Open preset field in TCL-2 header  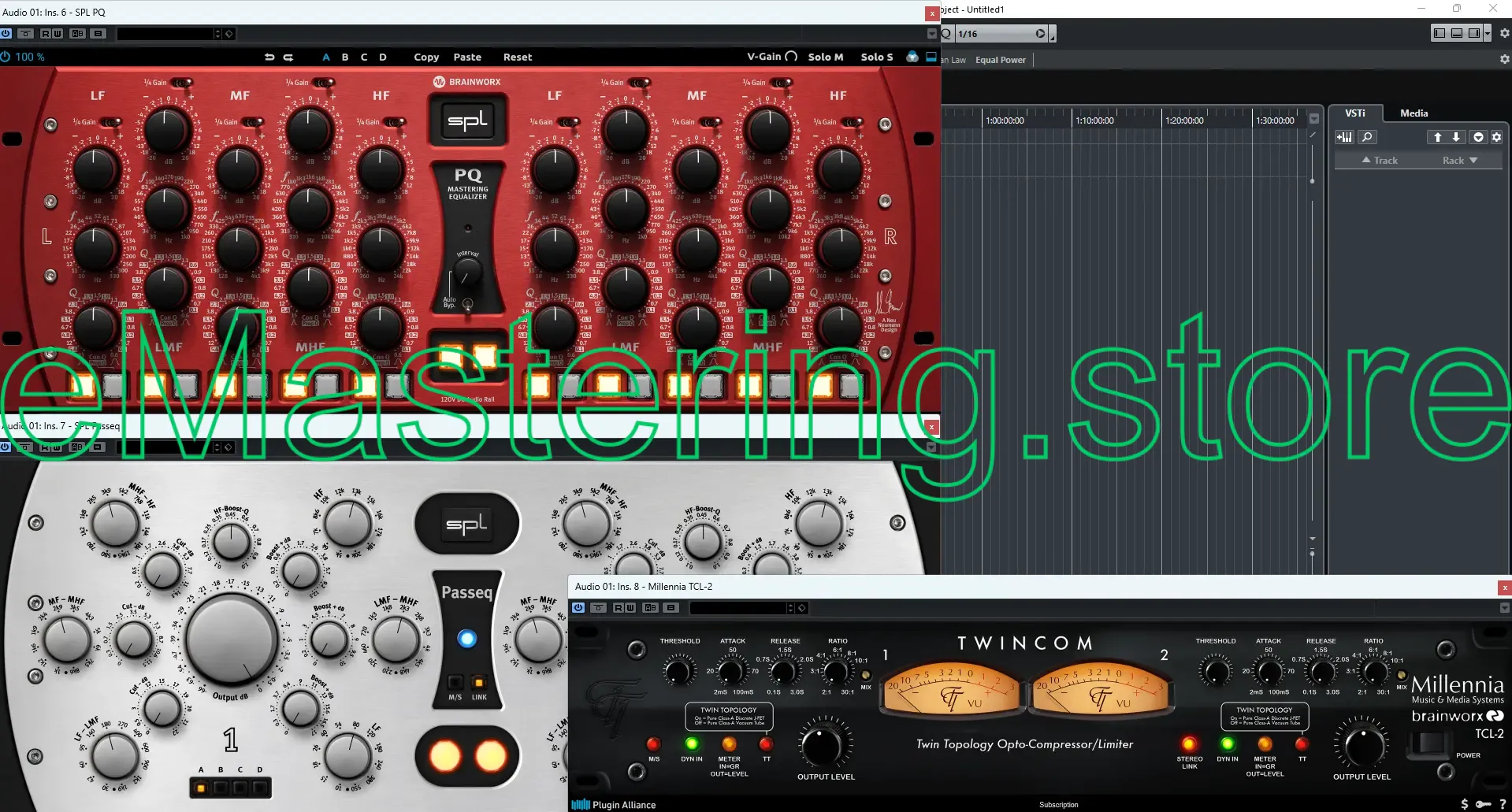737,608
